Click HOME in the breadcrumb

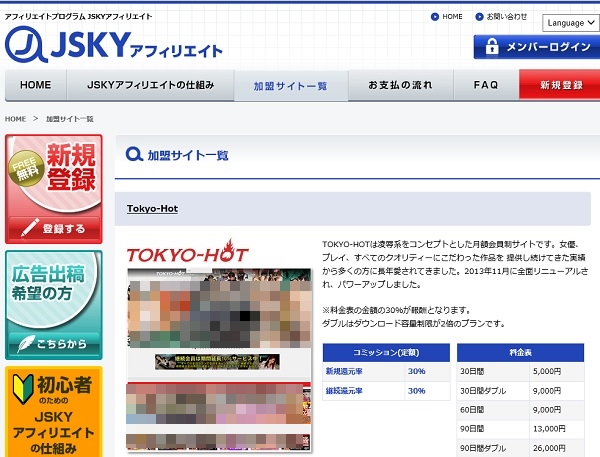pyautogui.click(x=15, y=119)
